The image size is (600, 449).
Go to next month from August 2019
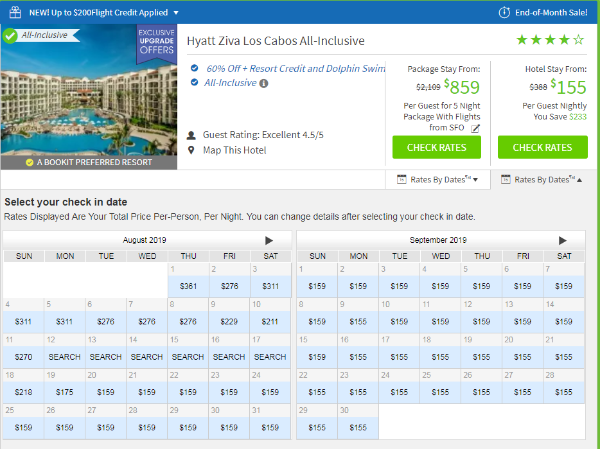pos(269,240)
